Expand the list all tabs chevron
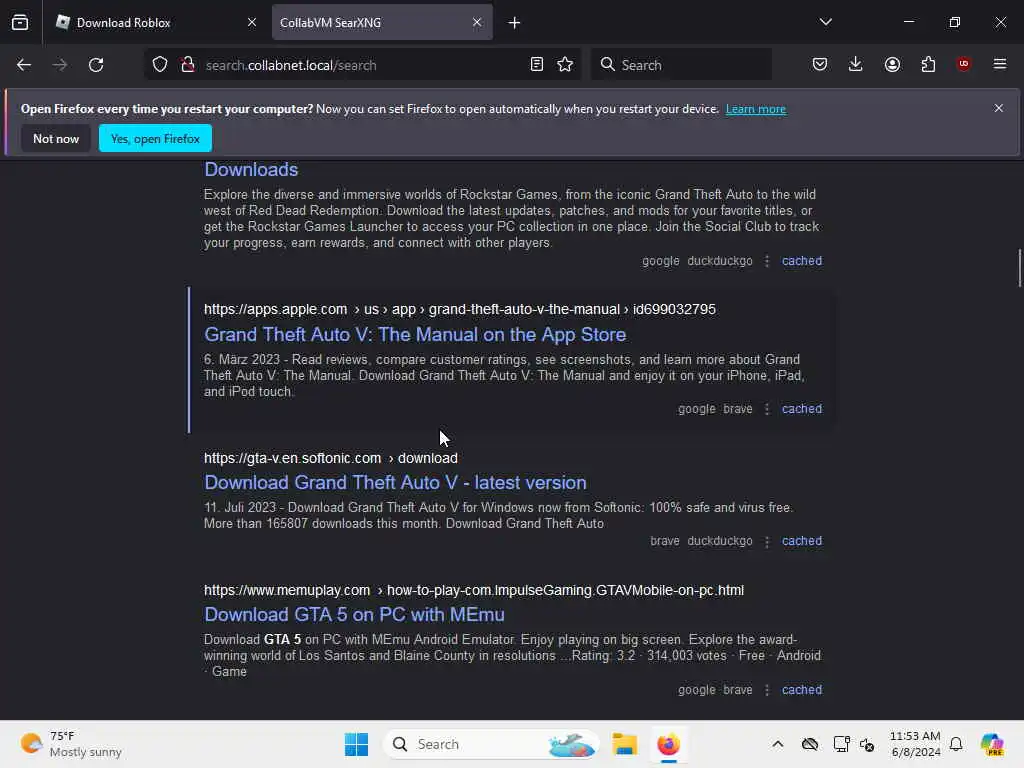 (825, 22)
